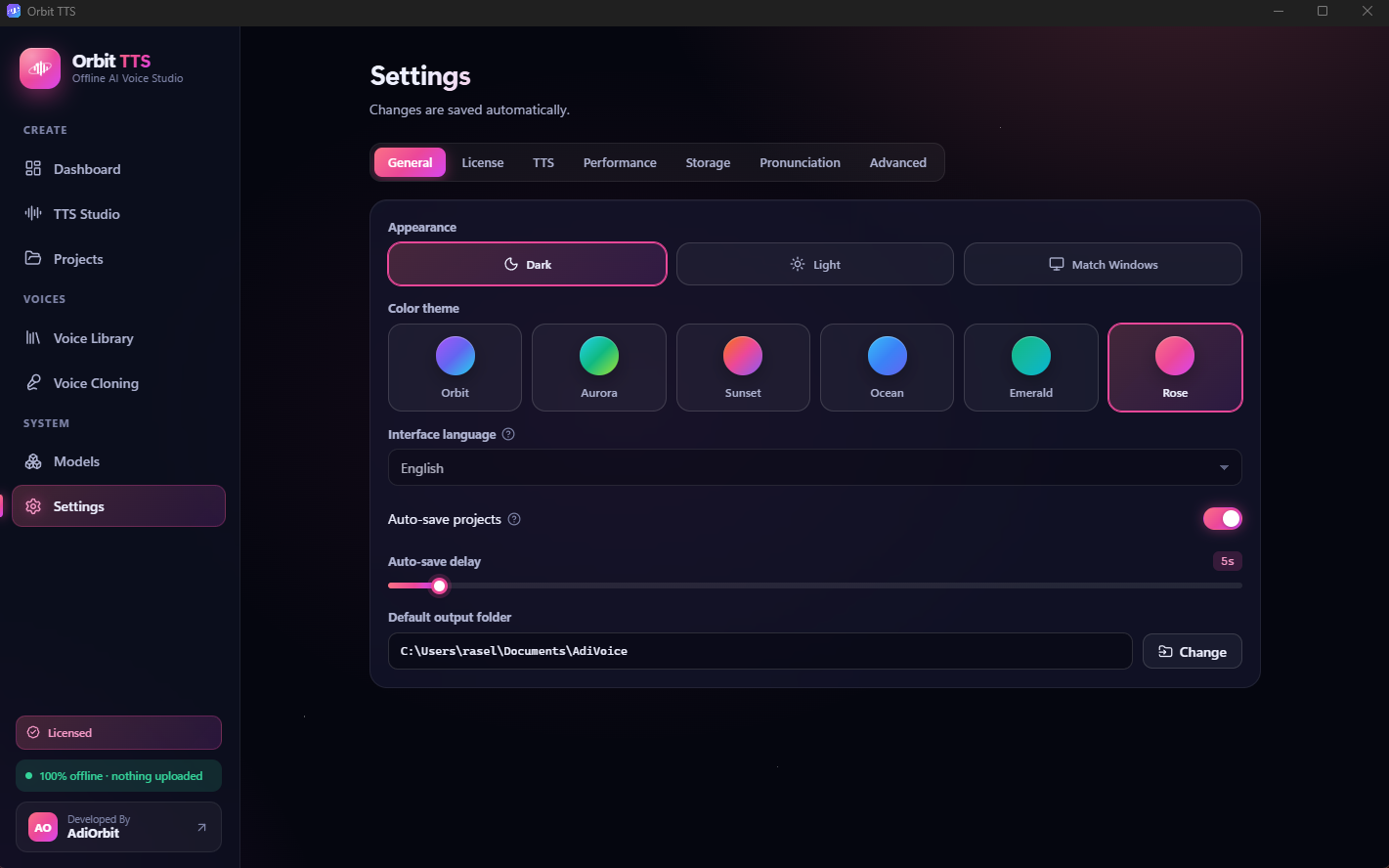Select the Rose color theme

point(1175,368)
